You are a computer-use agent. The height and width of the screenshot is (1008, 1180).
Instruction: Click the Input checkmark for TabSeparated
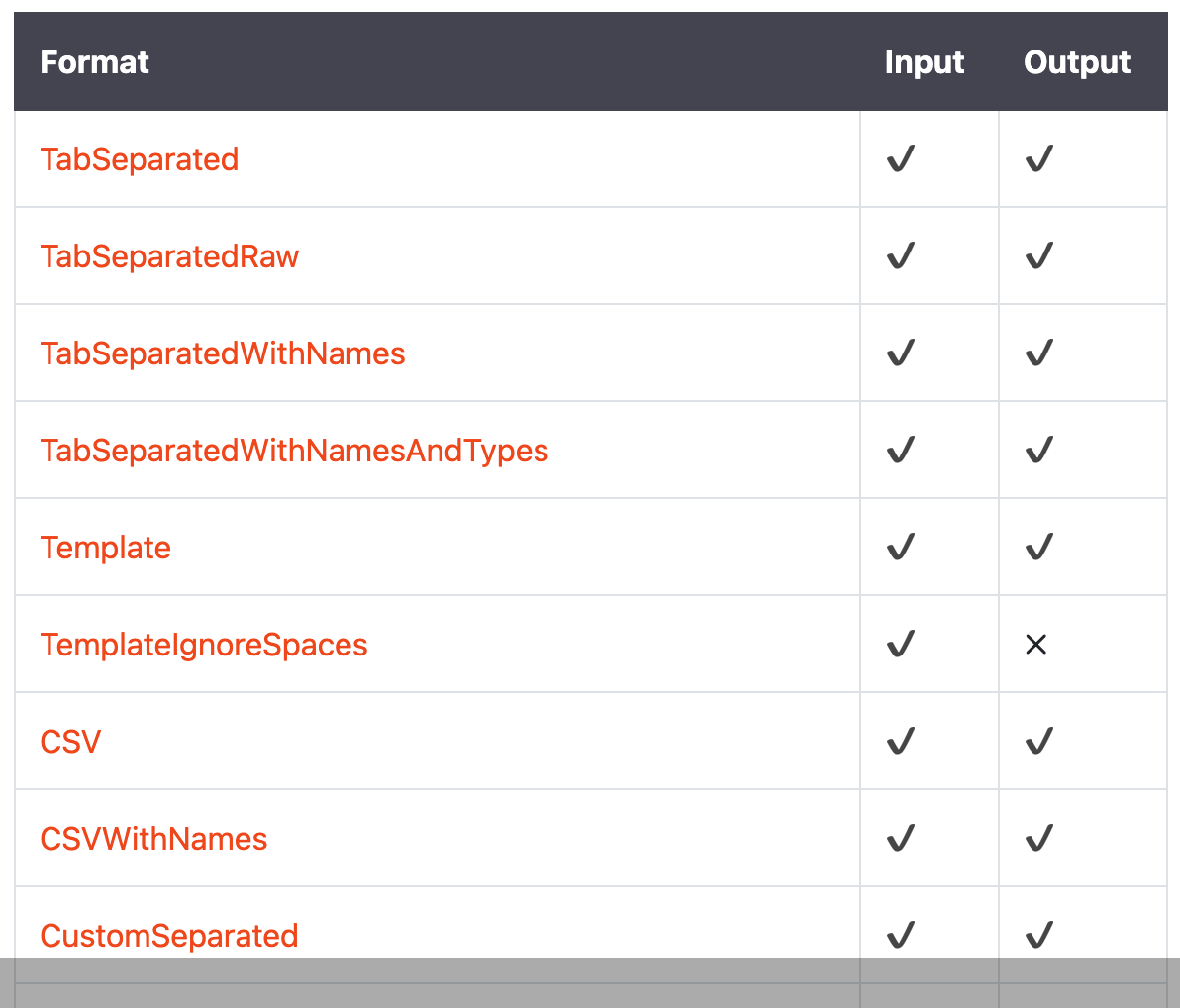tap(901, 158)
